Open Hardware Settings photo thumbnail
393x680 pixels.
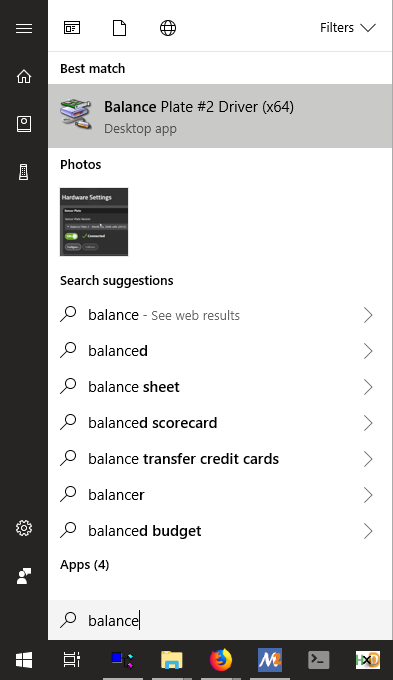[94, 222]
